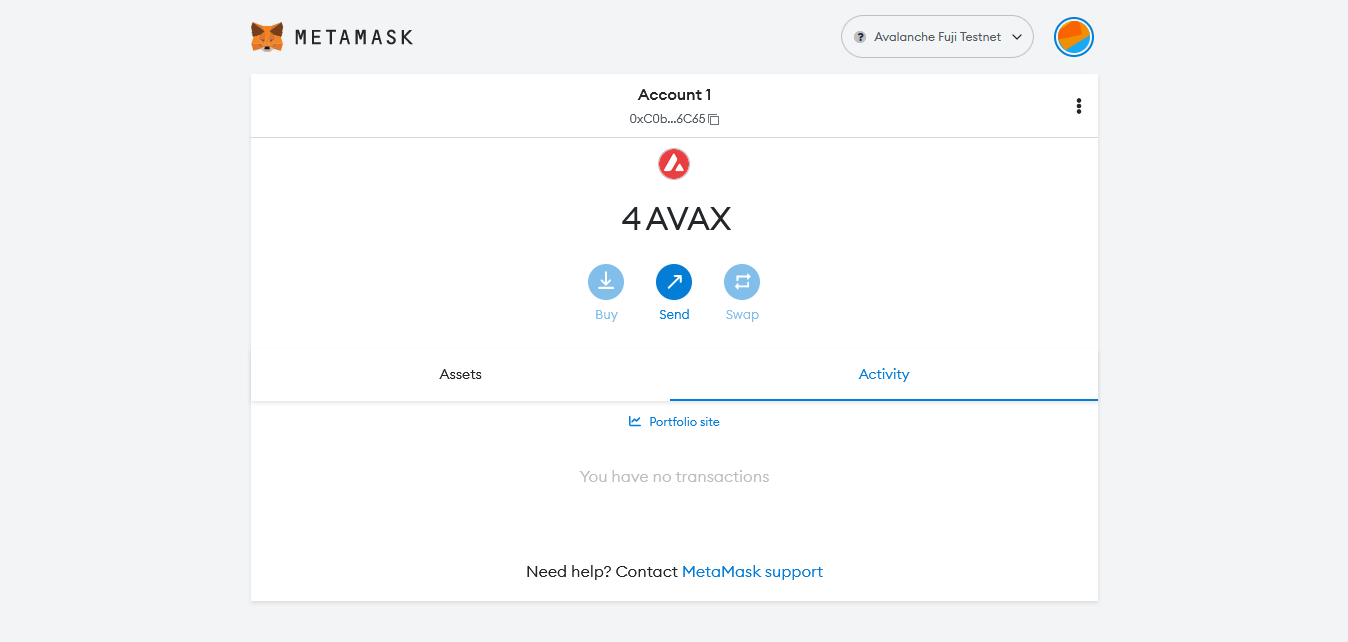The height and width of the screenshot is (642, 1348).
Task: Click the Buy download-arrow icon
Action: tap(606, 283)
